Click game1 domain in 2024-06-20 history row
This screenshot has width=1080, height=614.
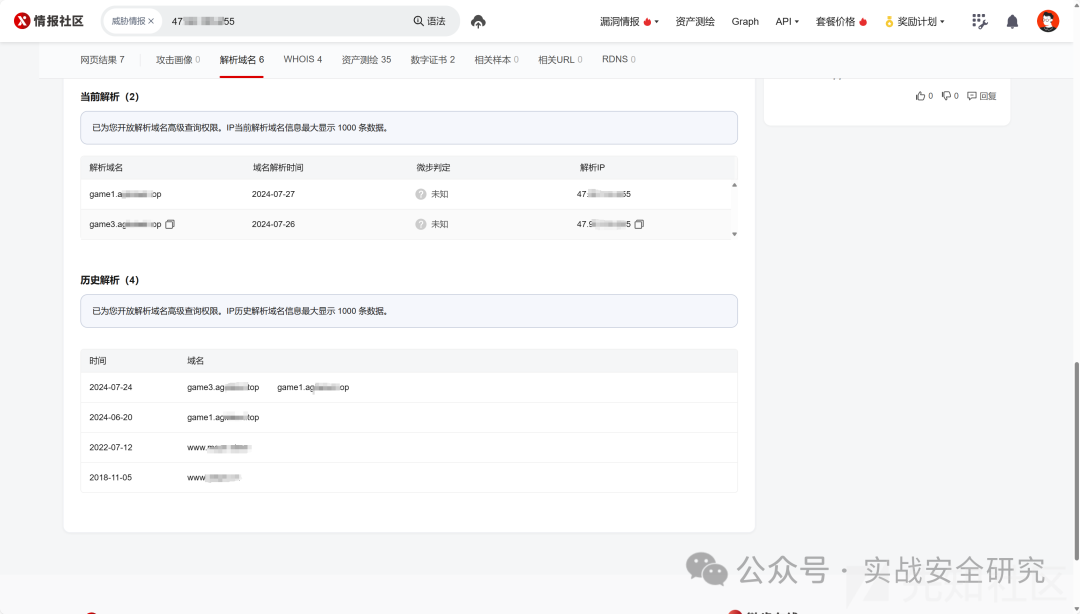(223, 418)
